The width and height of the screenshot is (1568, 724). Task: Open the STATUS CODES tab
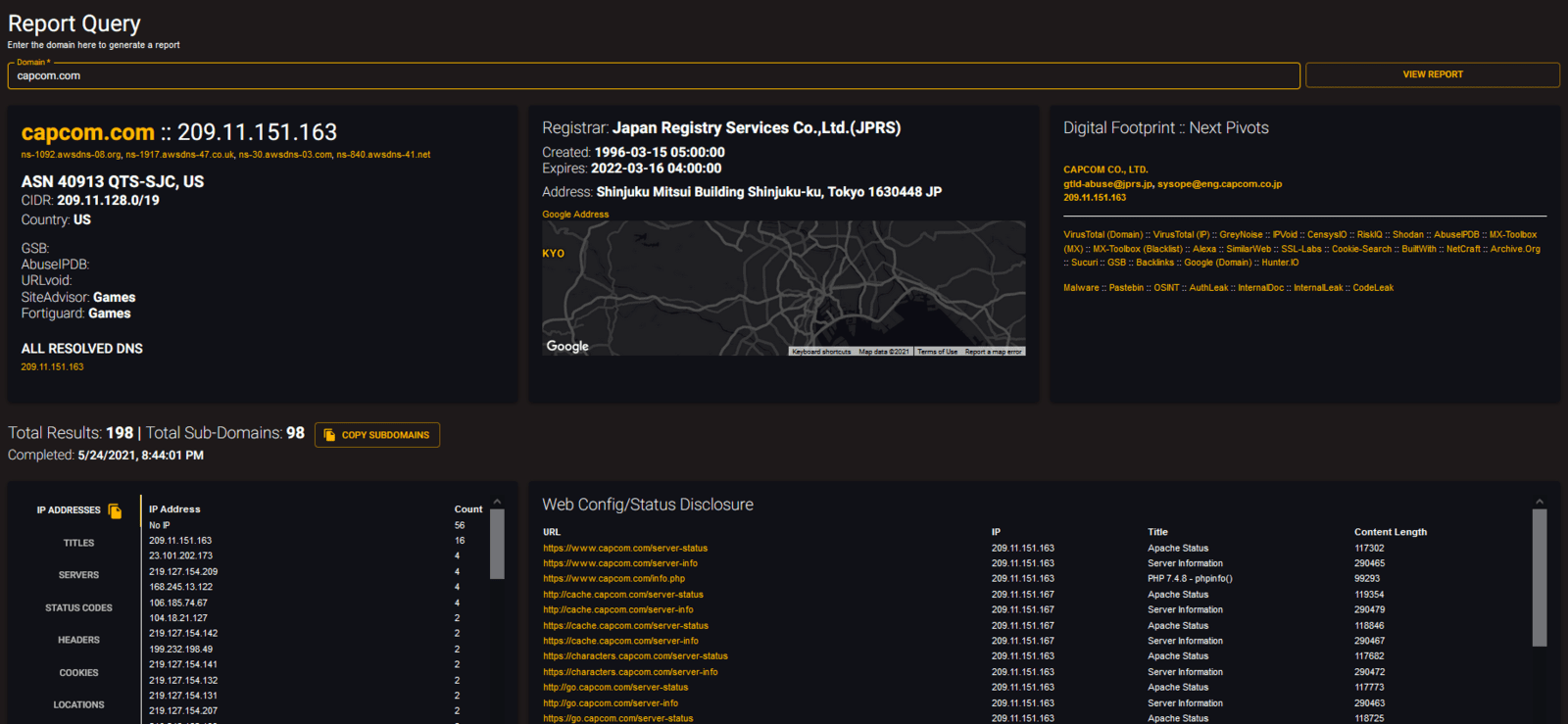click(78, 607)
